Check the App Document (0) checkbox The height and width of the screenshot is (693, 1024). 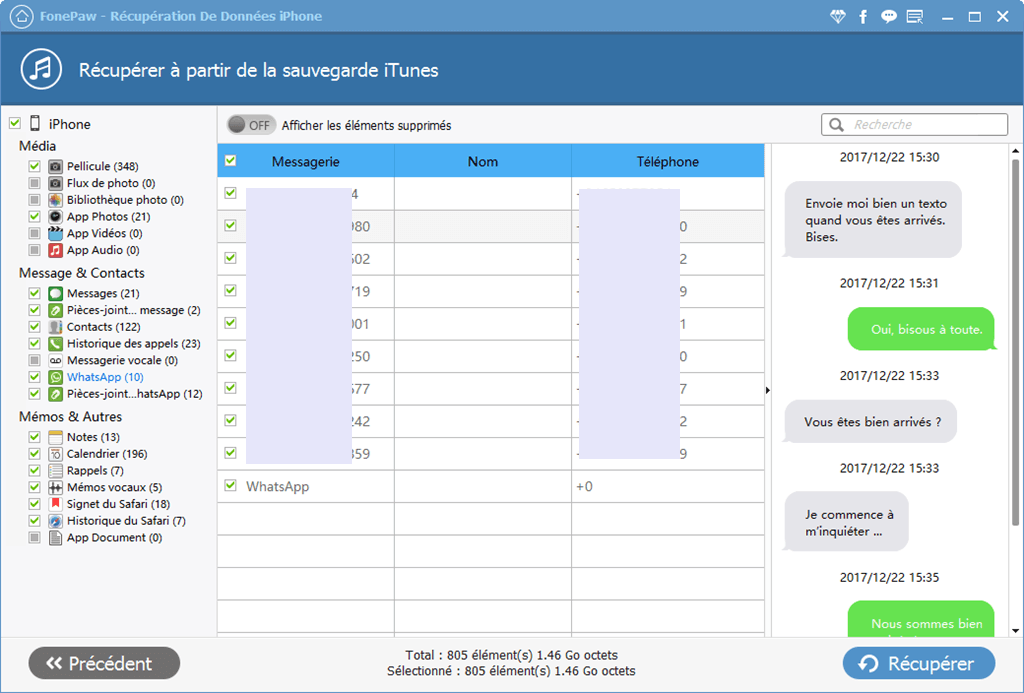[x=35, y=538]
